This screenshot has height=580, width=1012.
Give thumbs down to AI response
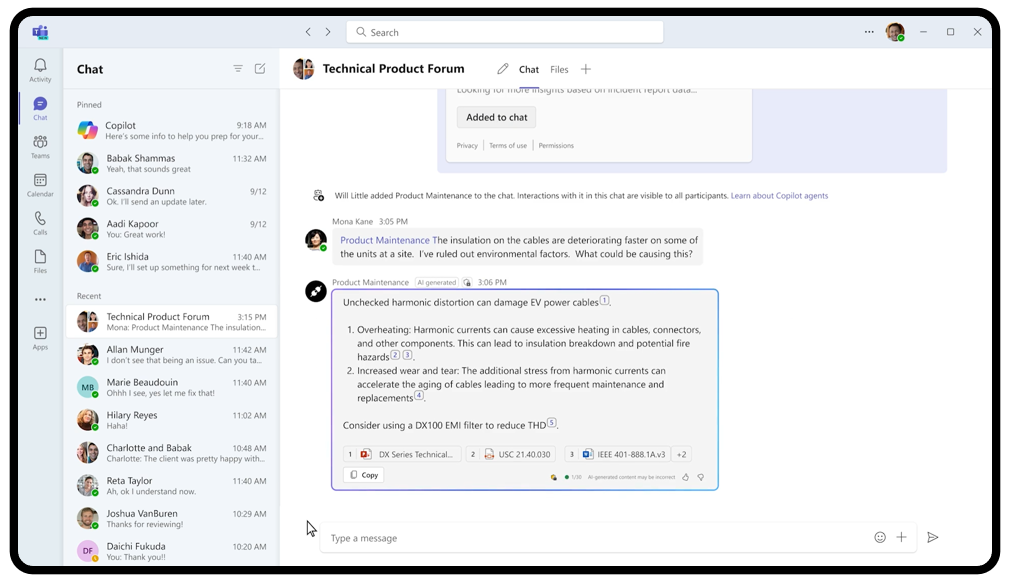pyautogui.click(x=700, y=477)
